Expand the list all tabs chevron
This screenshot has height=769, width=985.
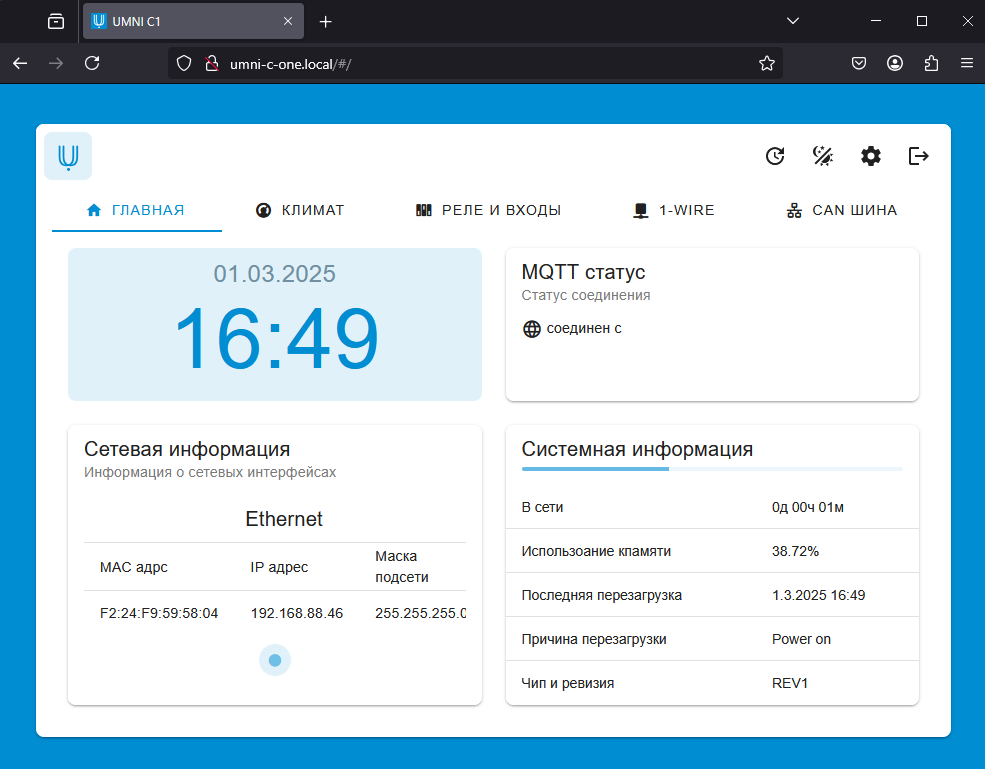click(x=792, y=21)
